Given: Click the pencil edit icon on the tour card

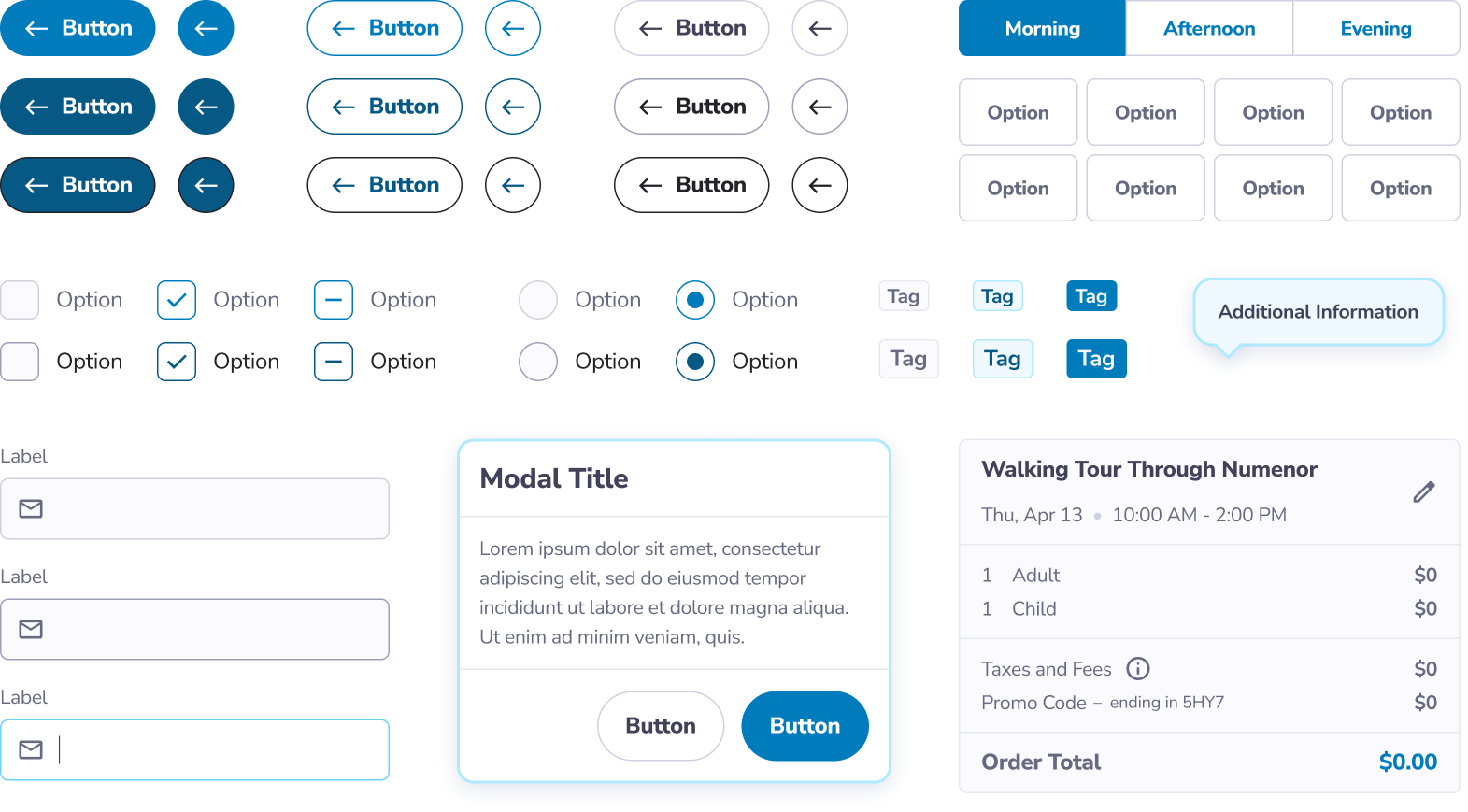Looking at the screenshot, I should pyautogui.click(x=1423, y=491).
